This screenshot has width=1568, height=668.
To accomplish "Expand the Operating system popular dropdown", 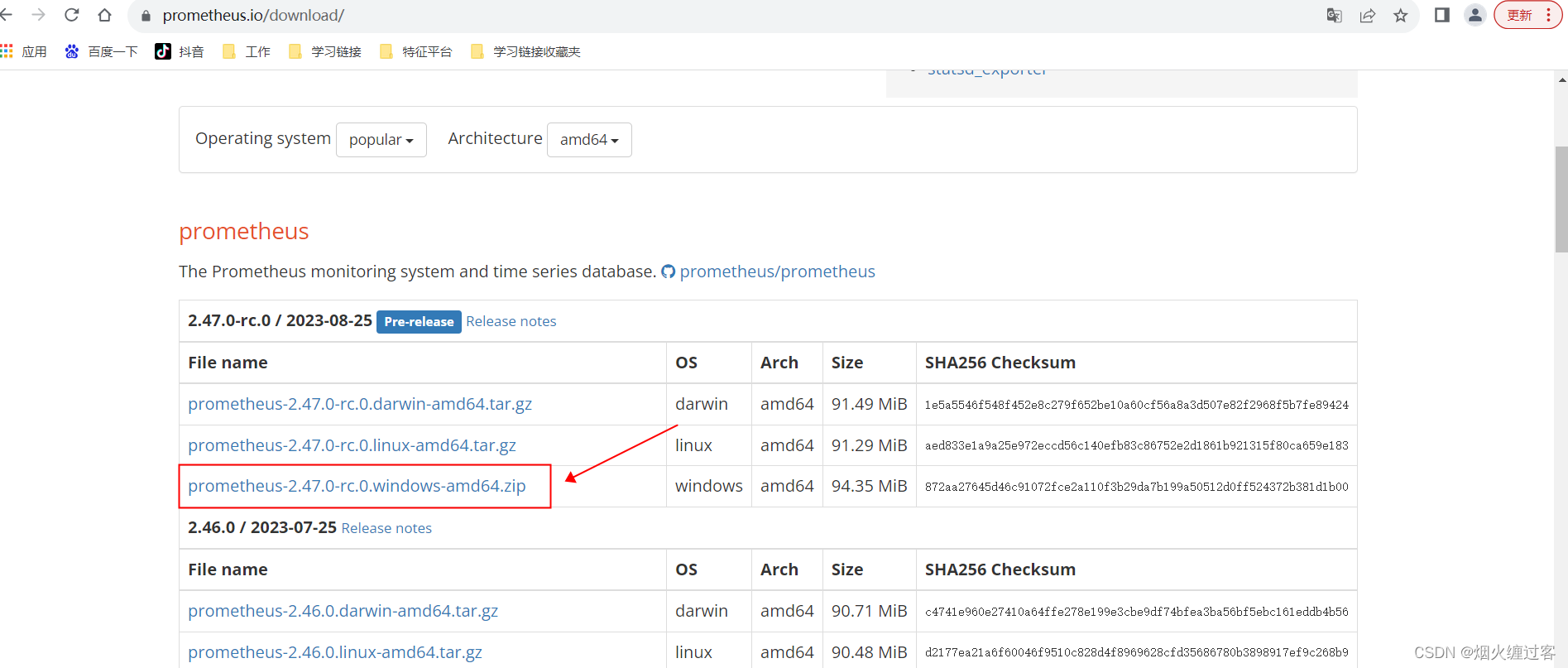I will point(381,140).
